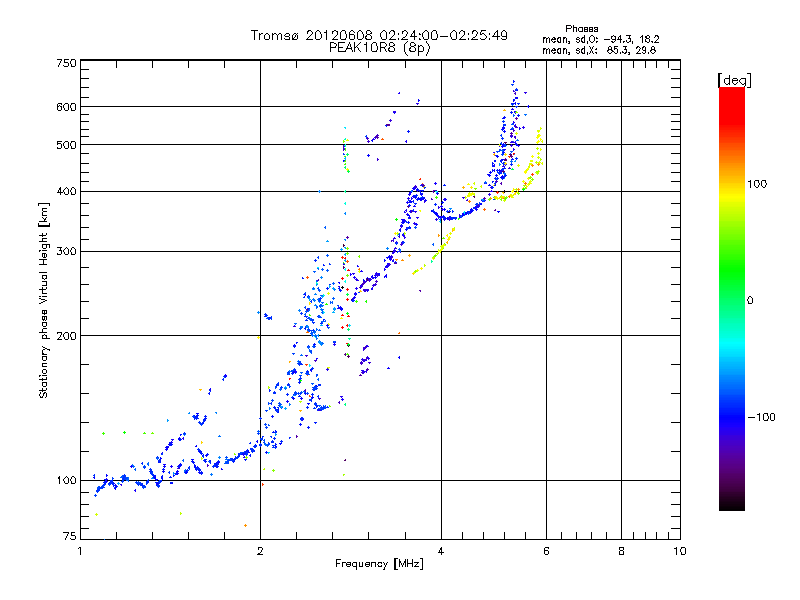Image resolution: width=800 pixels, height=600 pixels.
Task: Click the 200 tick label on height axis
Action: coord(66,336)
